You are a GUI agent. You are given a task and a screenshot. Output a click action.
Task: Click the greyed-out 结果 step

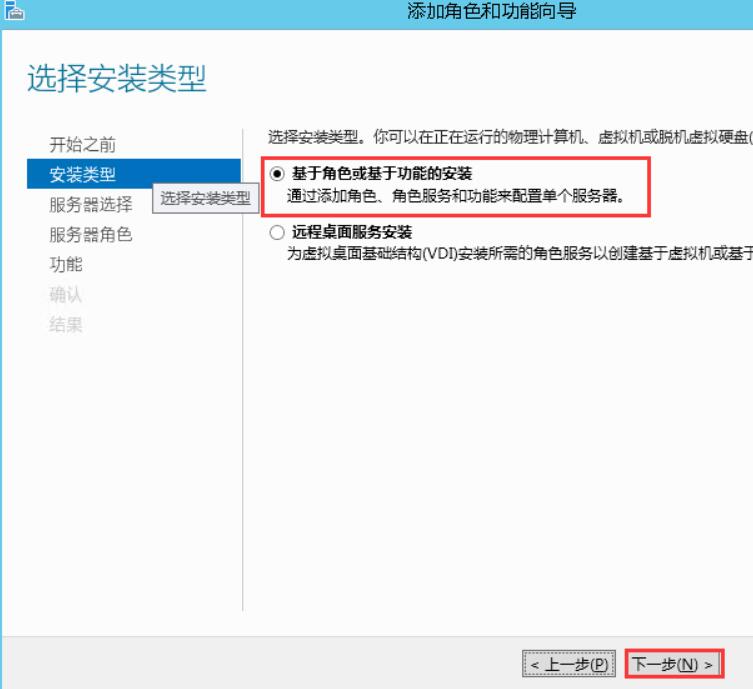[66, 325]
